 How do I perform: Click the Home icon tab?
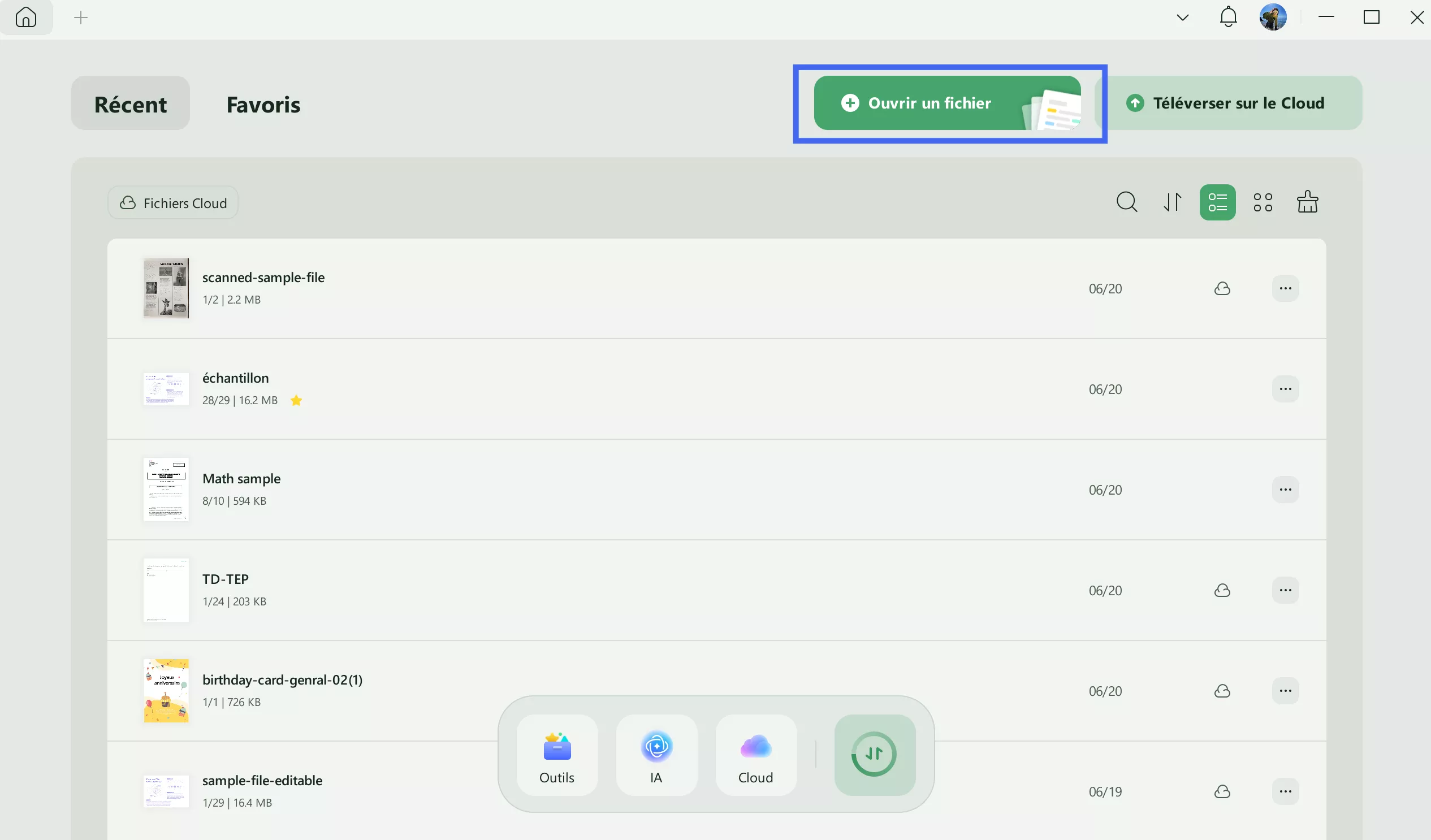pos(26,18)
